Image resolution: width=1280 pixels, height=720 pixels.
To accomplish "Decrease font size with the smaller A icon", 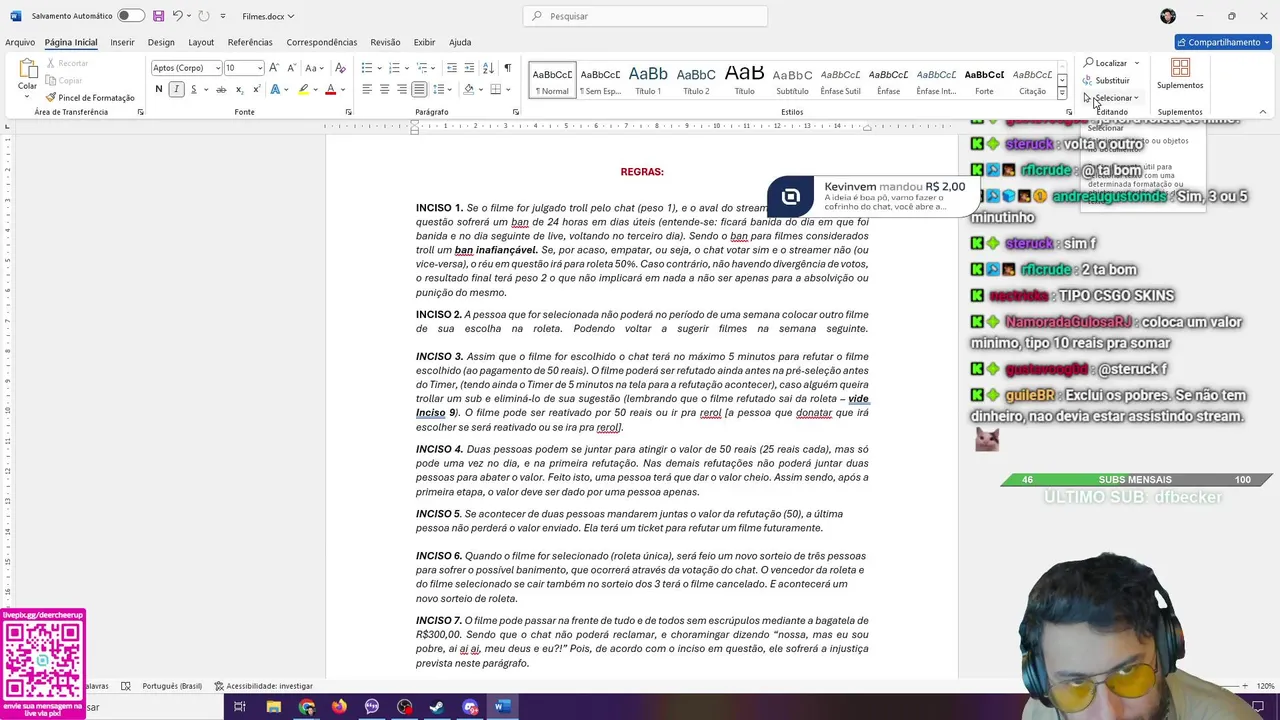I will 291,68.
